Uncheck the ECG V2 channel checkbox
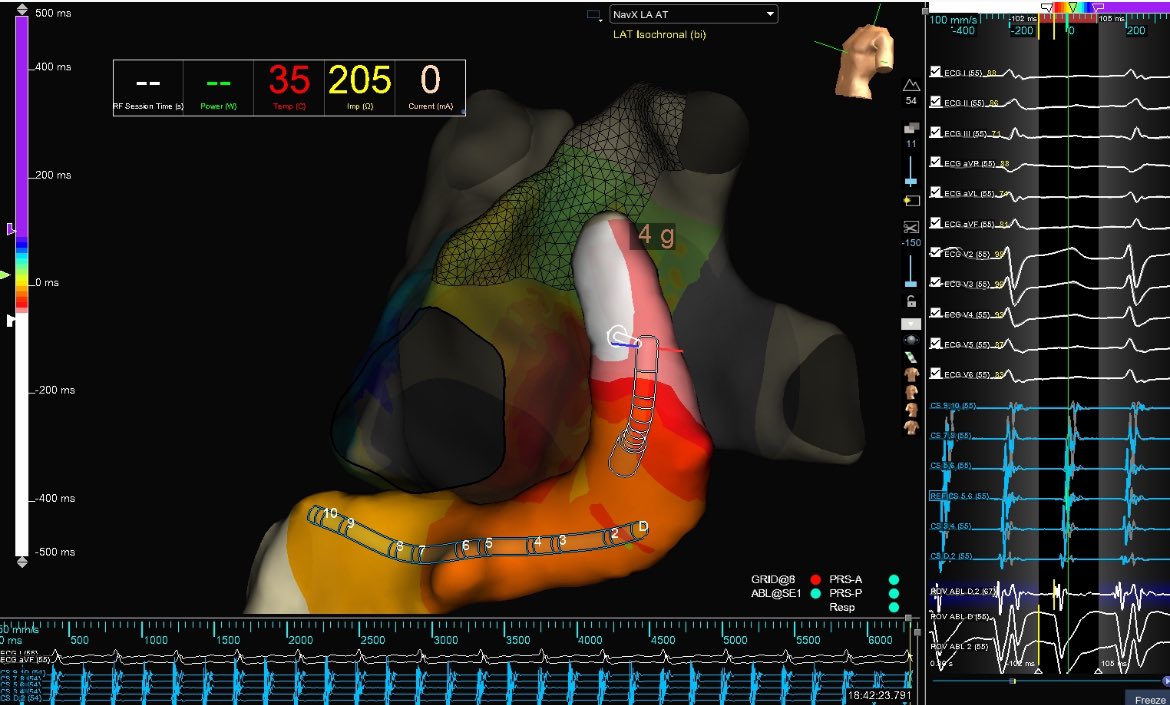 point(935,253)
